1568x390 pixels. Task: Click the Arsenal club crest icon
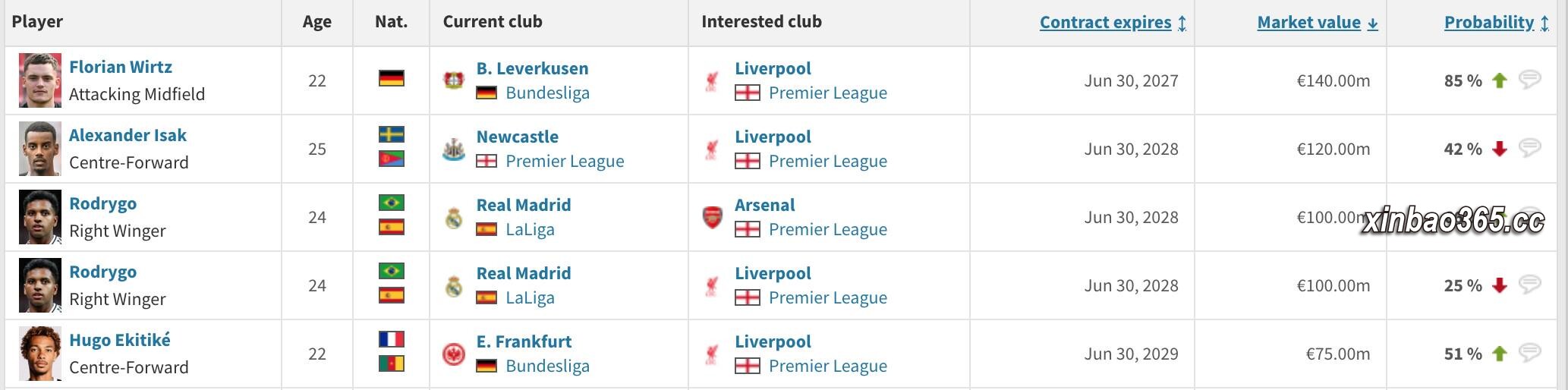(x=712, y=217)
